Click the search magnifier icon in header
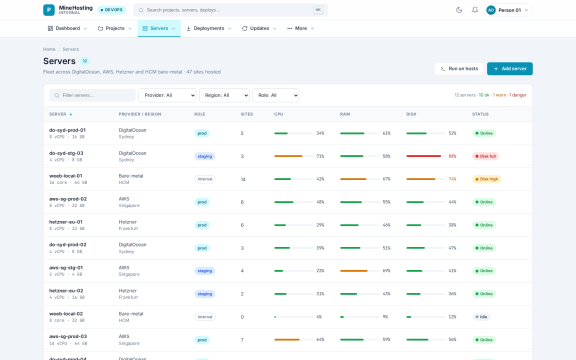 tap(141, 10)
